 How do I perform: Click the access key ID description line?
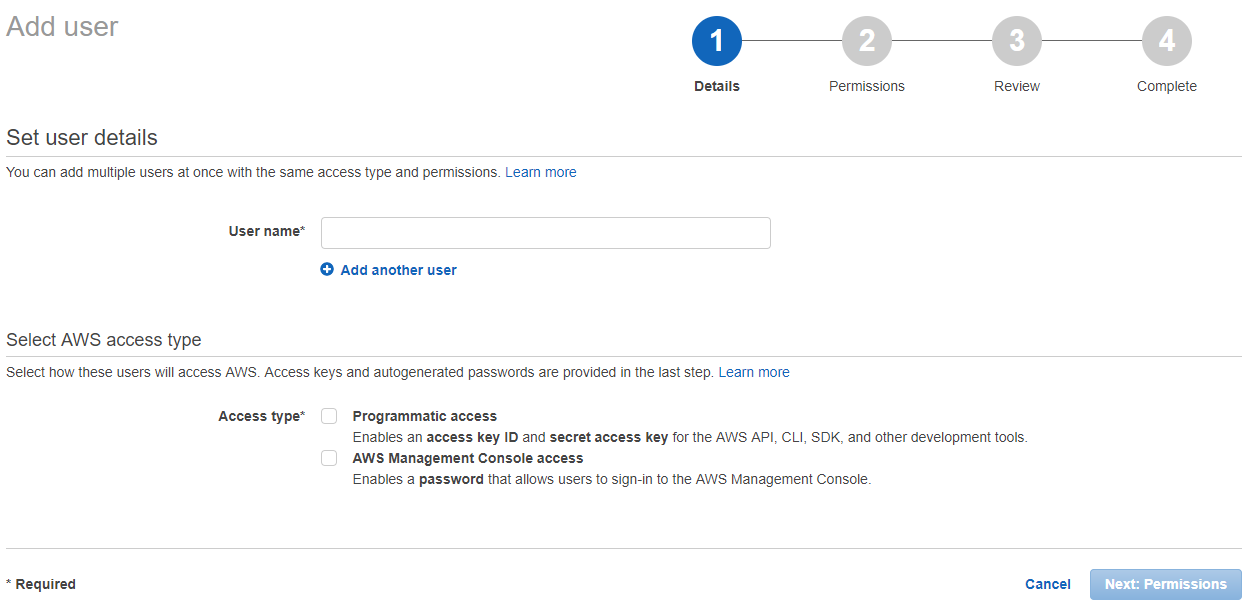tap(690, 437)
